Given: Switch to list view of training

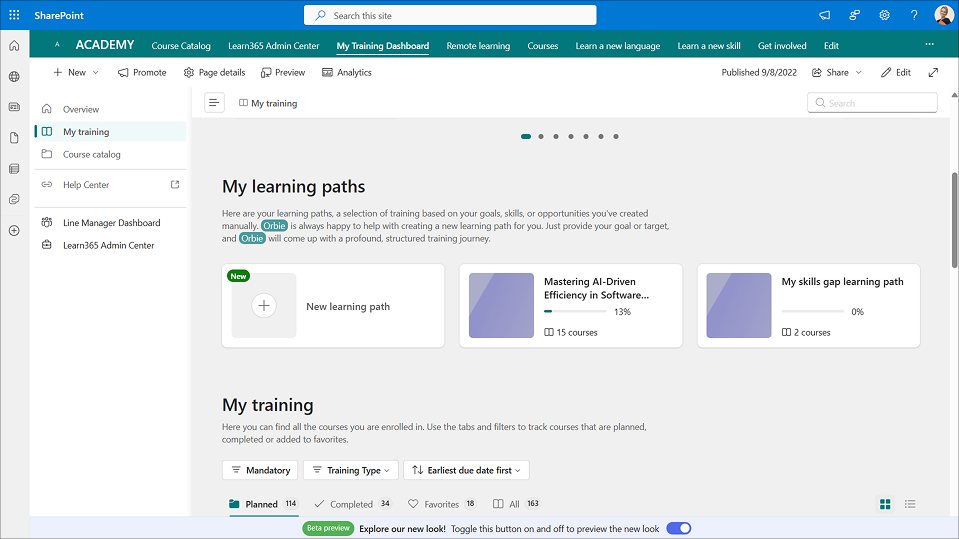Looking at the screenshot, I should (x=910, y=504).
